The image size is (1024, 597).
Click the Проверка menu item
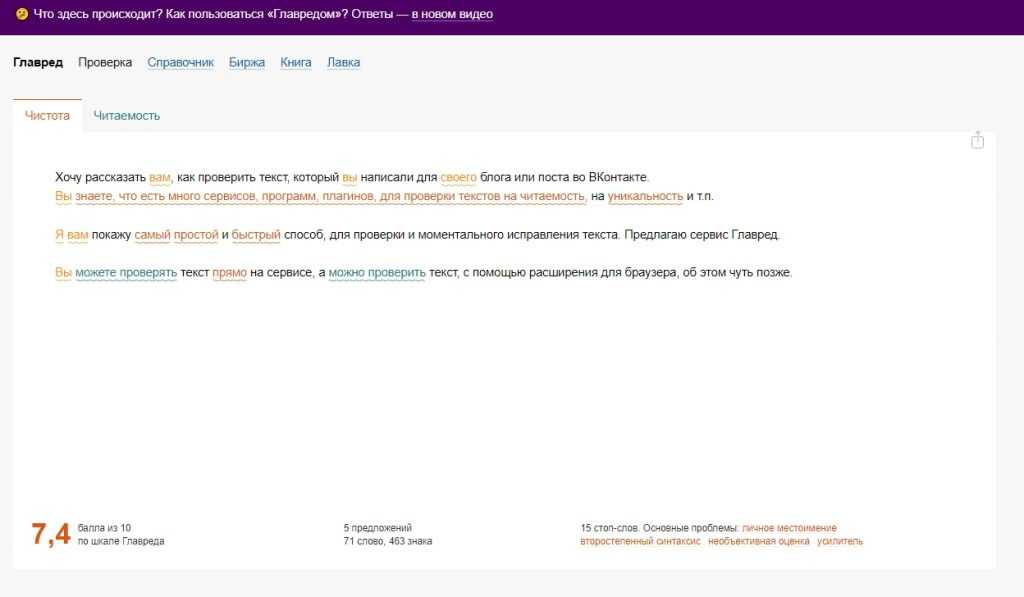(x=105, y=62)
